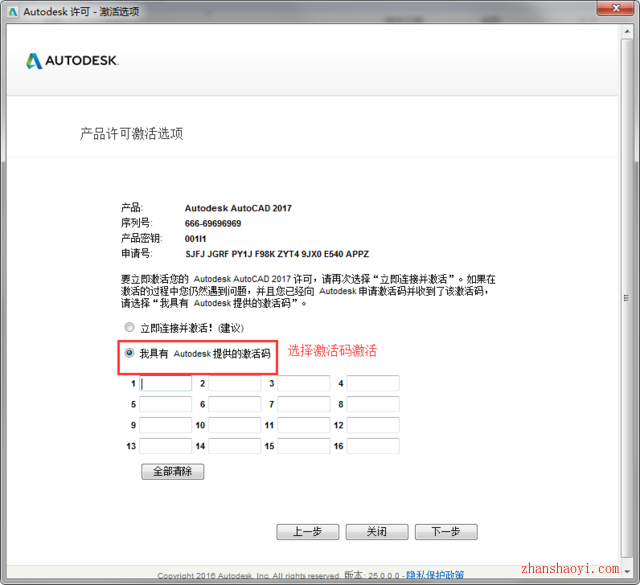Viewport: 640px width, 585px height.
Task: Click activation code field 6
Action: click(235, 404)
